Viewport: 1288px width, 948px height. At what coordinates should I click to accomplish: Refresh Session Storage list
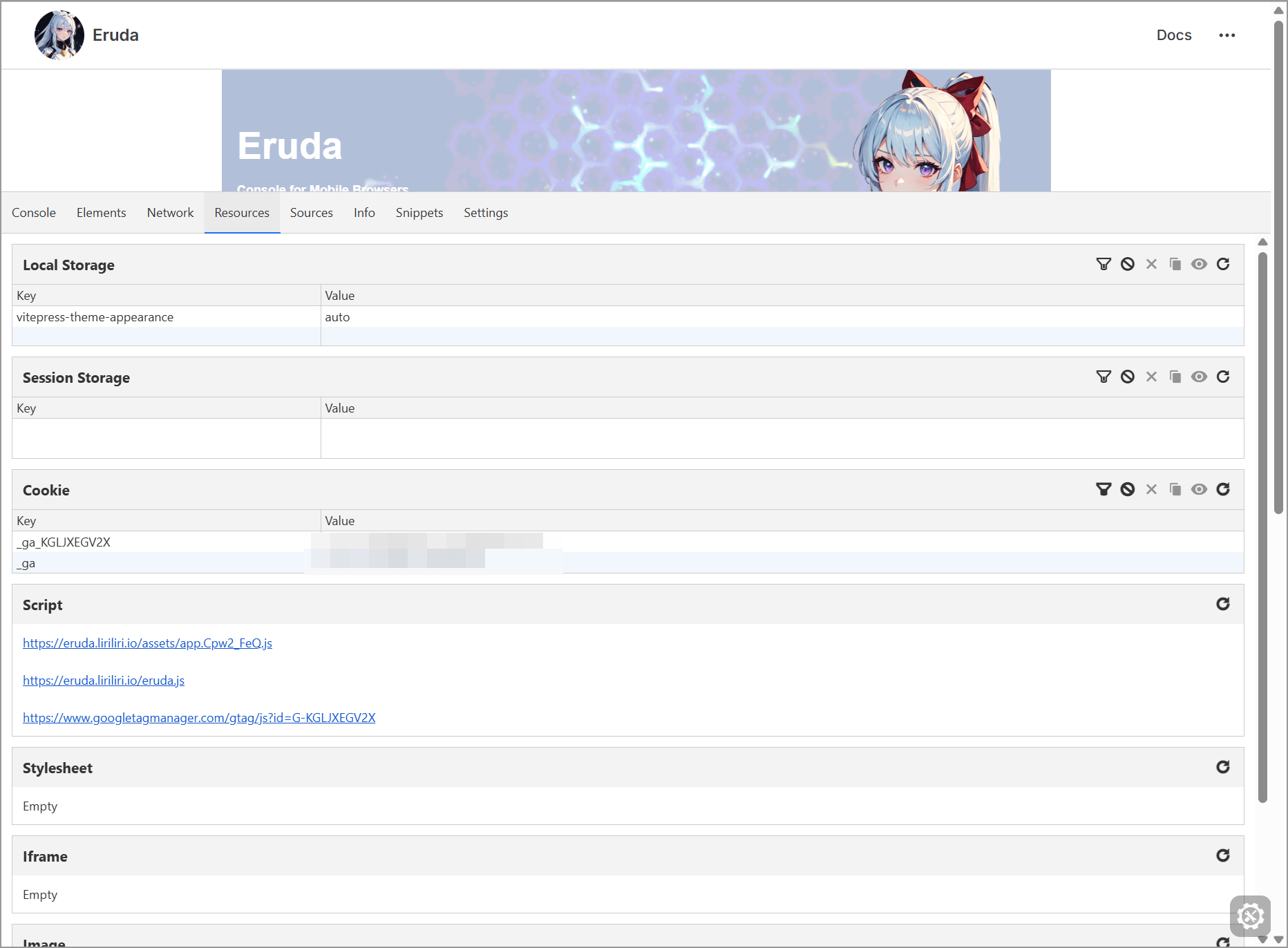[x=1223, y=377]
